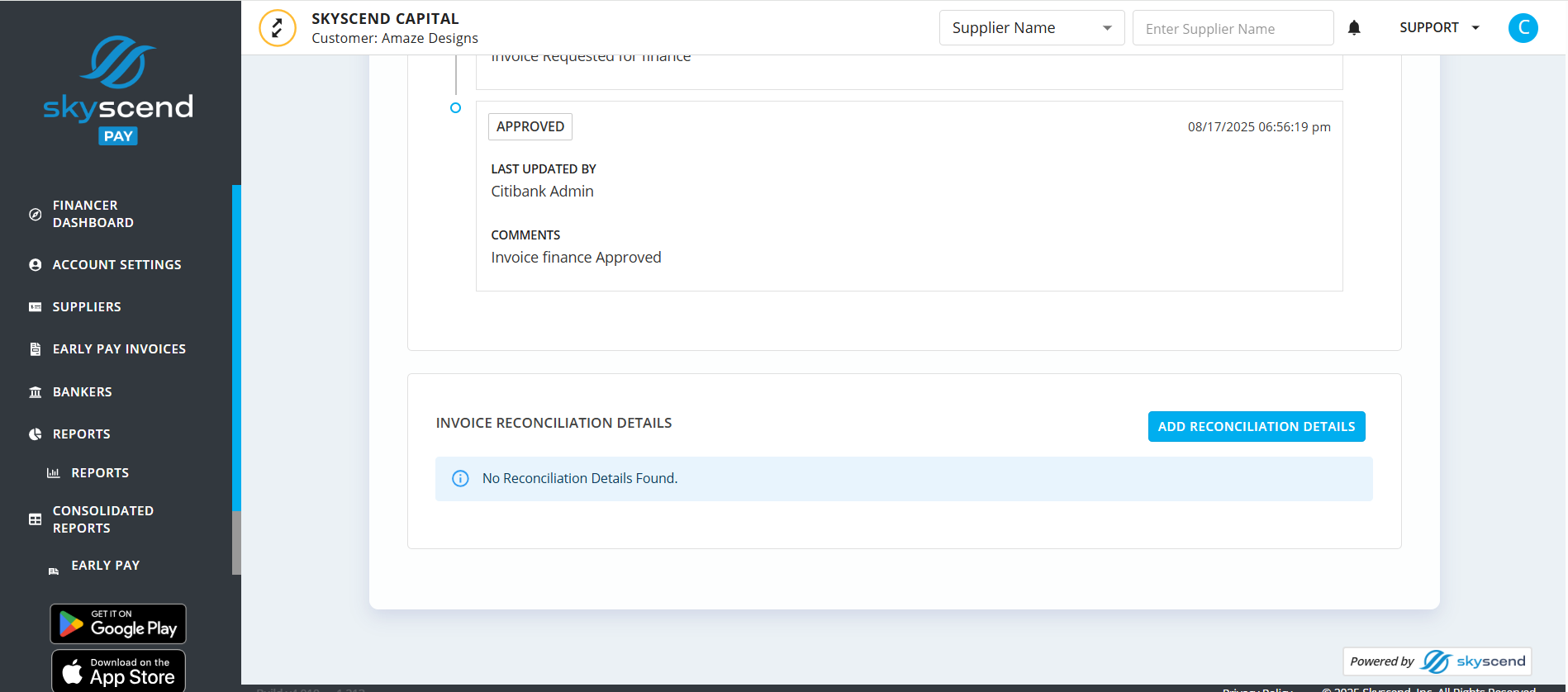Click the circular expand arrows icon in header
The image size is (1568, 692).
(x=278, y=28)
